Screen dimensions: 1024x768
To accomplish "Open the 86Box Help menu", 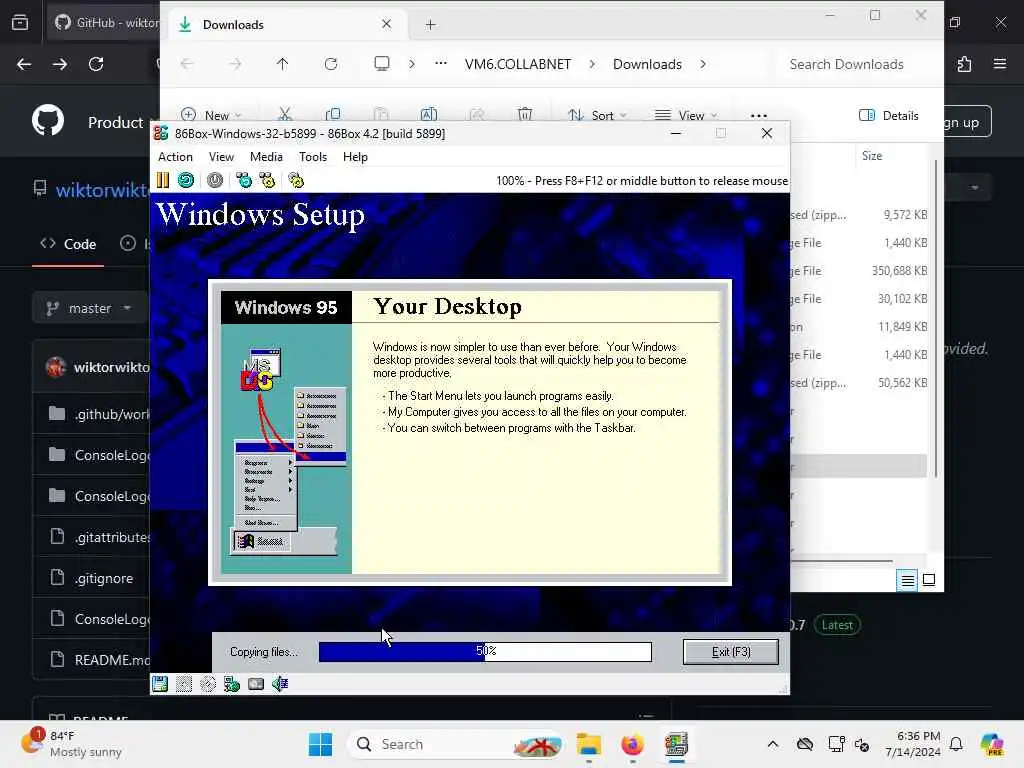I will pyautogui.click(x=355, y=157).
